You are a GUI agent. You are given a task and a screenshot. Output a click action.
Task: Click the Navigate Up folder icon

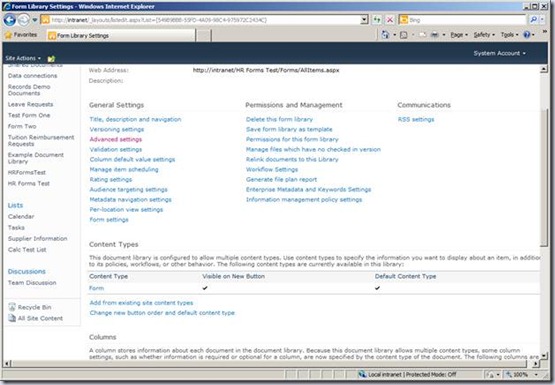[51, 59]
